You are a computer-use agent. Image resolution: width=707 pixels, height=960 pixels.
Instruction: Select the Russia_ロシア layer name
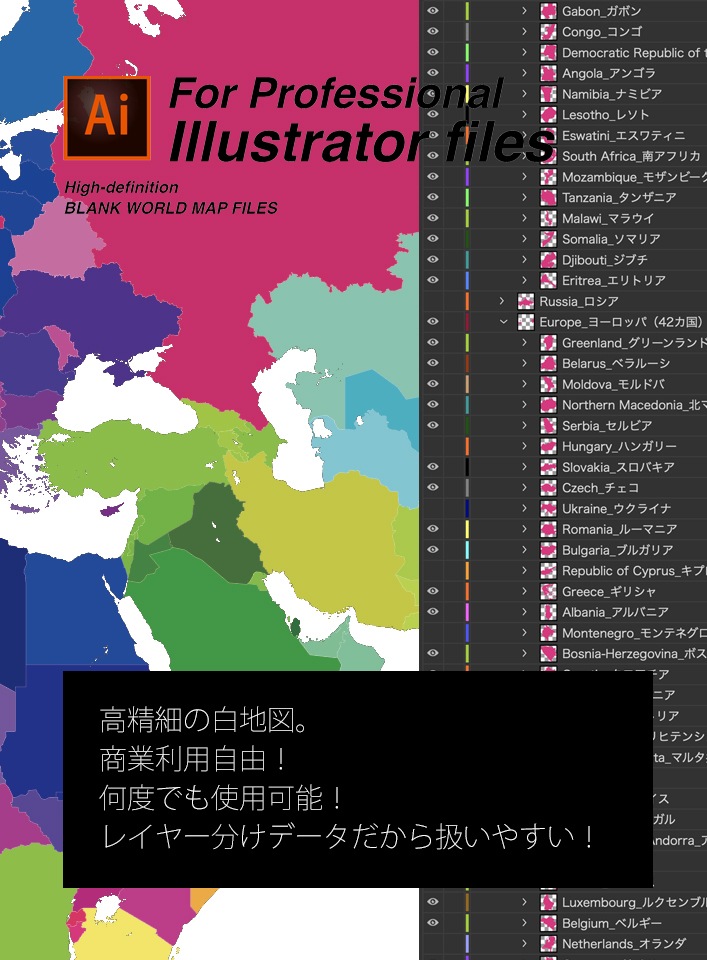pyautogui.click(x=579, y=301)
